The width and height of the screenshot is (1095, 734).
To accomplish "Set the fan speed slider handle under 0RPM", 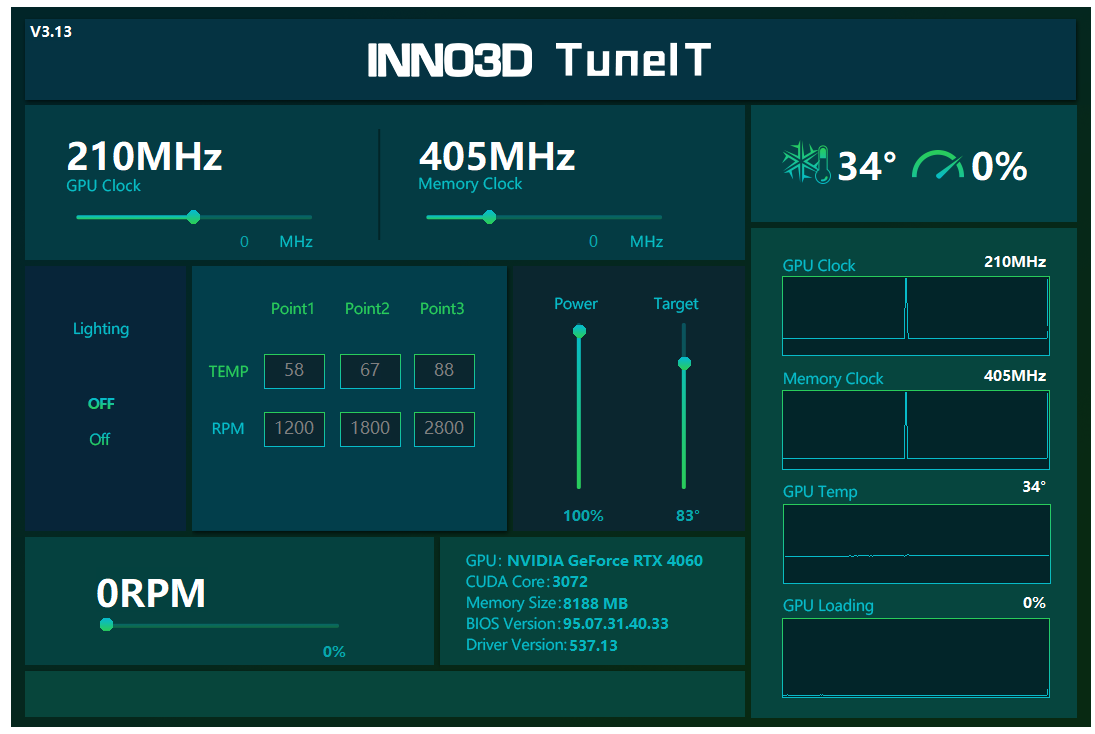I will pyautogui.click(x=106, y=624).
